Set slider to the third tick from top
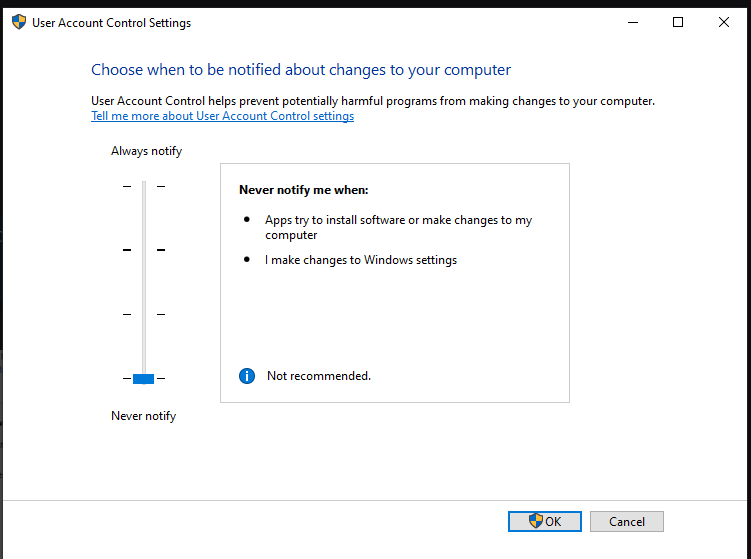 coord(143,314)
